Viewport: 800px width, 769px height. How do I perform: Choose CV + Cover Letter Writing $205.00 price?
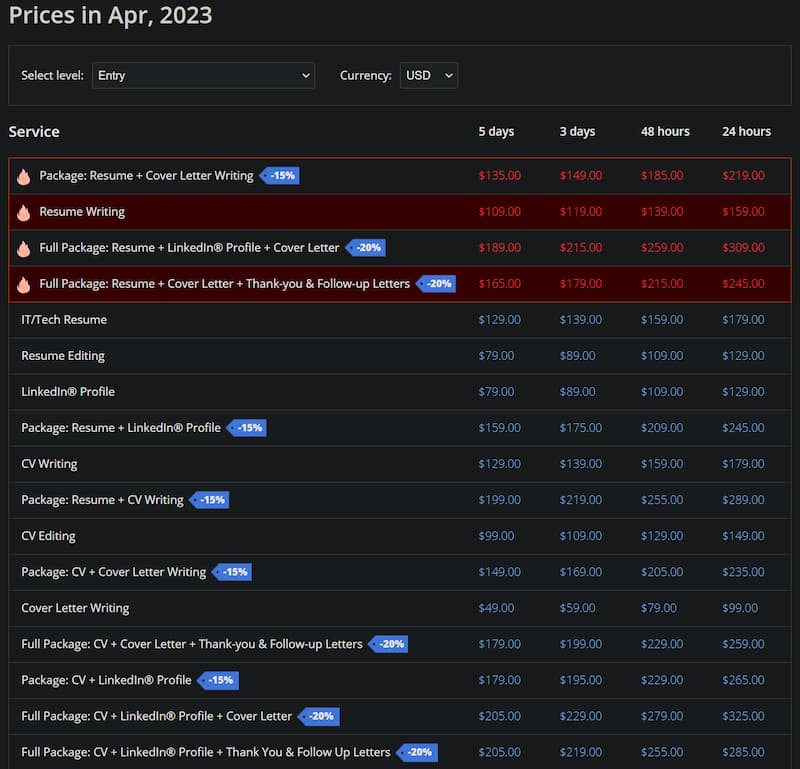662,572
